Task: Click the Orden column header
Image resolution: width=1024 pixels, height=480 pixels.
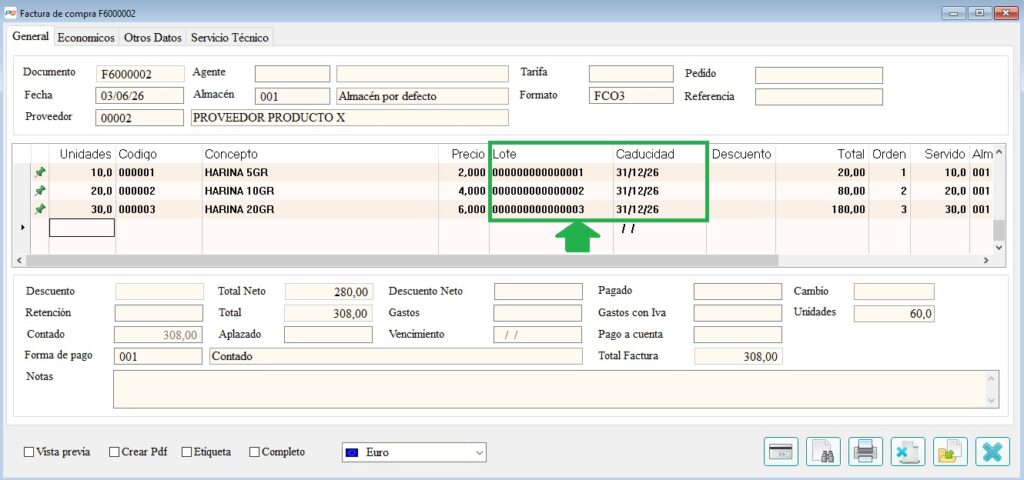Action: pos(889,154)
